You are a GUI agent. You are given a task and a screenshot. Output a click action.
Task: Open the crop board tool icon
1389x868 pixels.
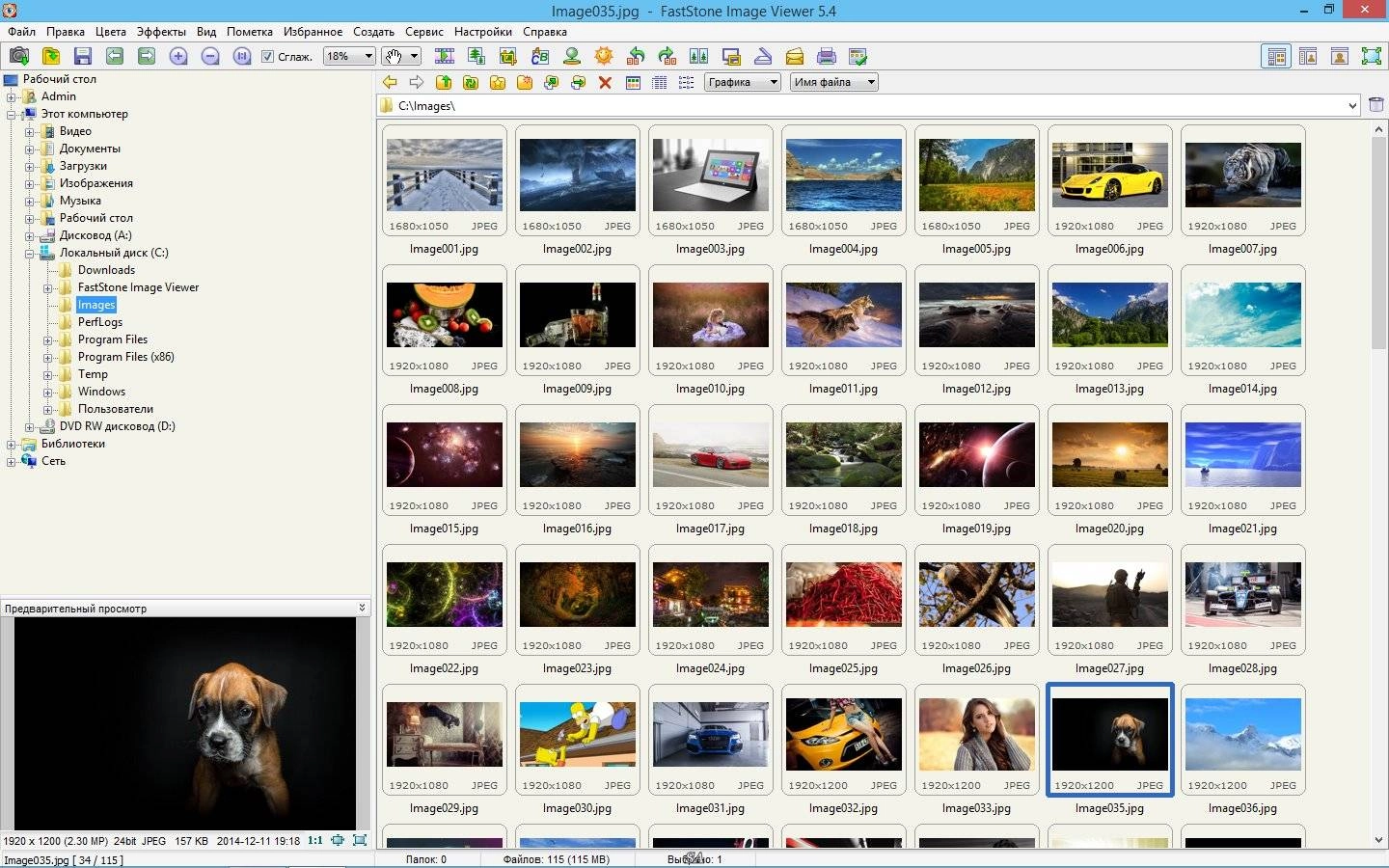tap(508, 56)
